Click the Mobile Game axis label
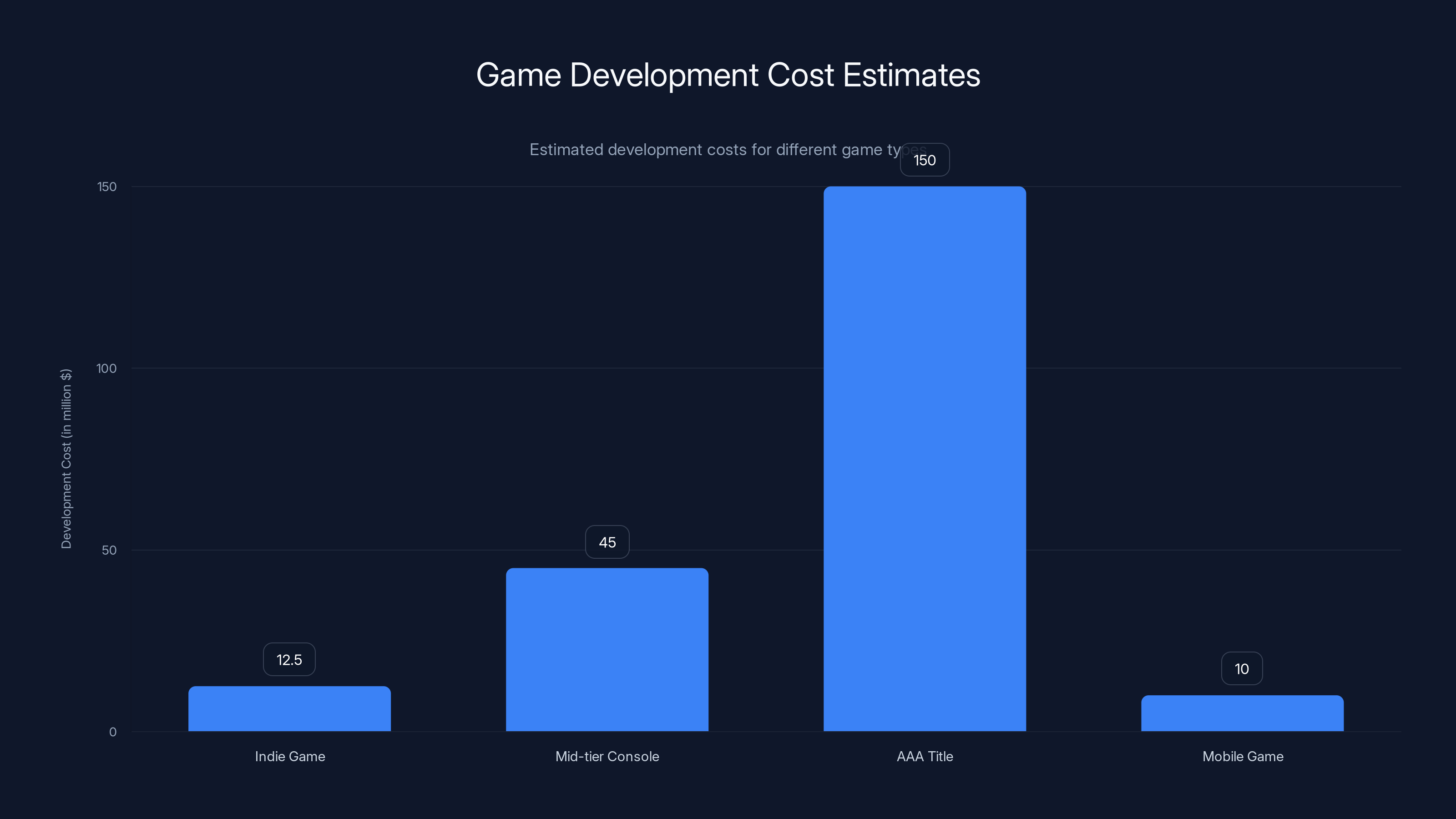This screenshot has height=819, width=1456. point(1242,756)
